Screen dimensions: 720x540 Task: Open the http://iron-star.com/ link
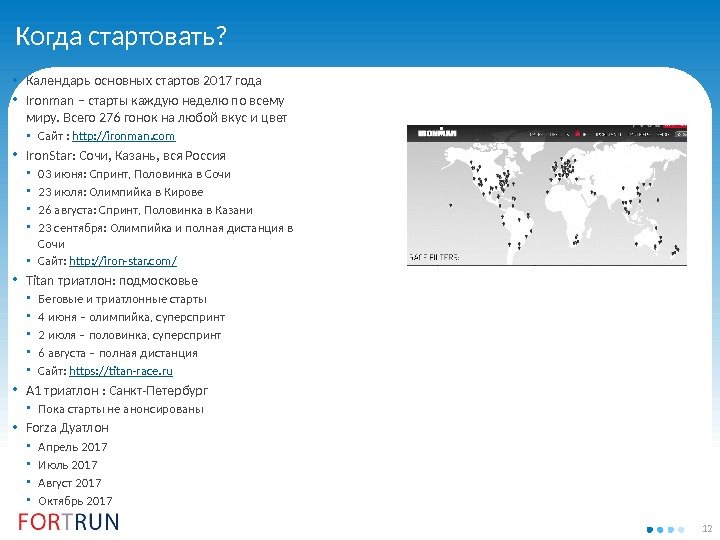[123, 261]
